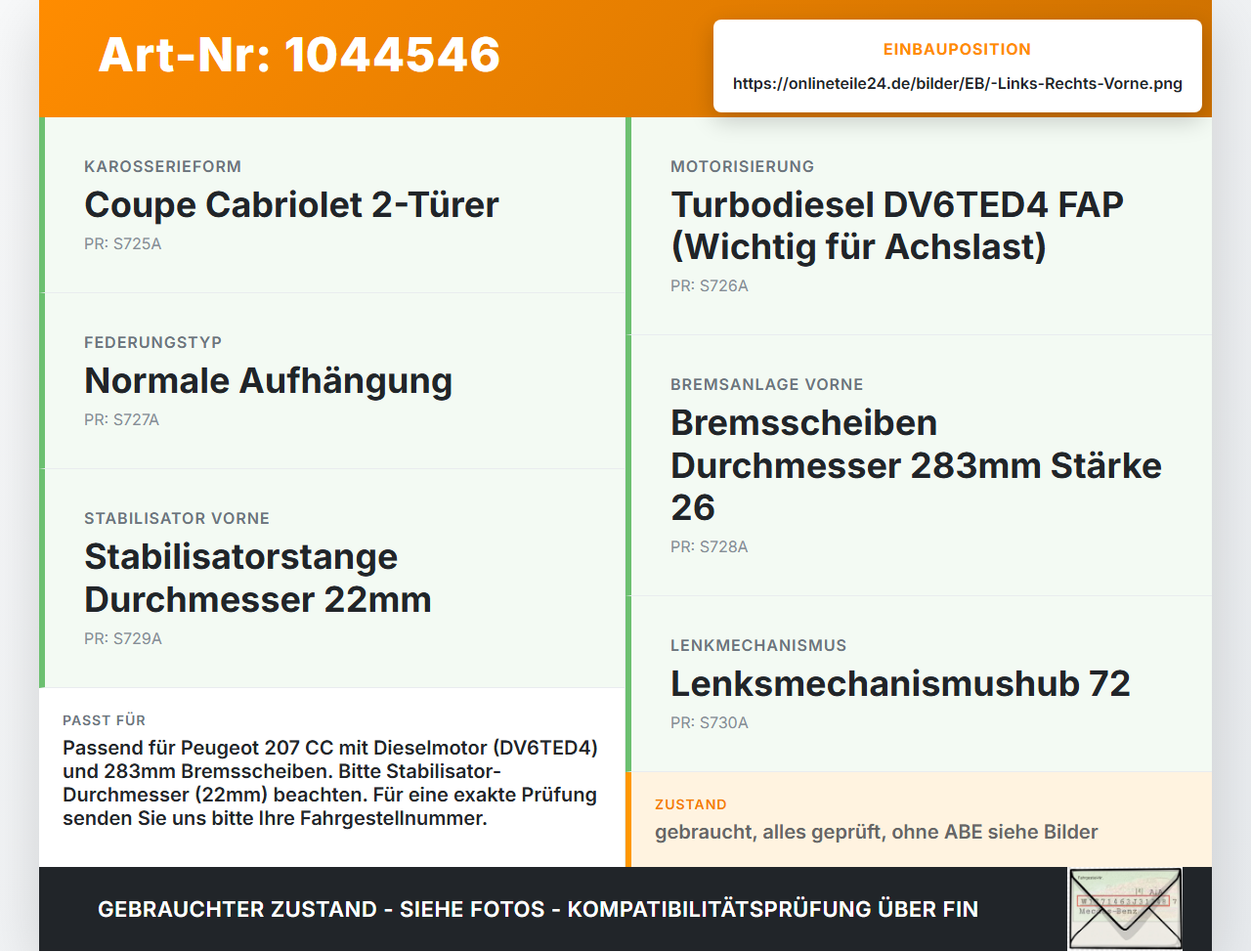
Task: Select Normale Aufhängung value
Action: [268, 381]
